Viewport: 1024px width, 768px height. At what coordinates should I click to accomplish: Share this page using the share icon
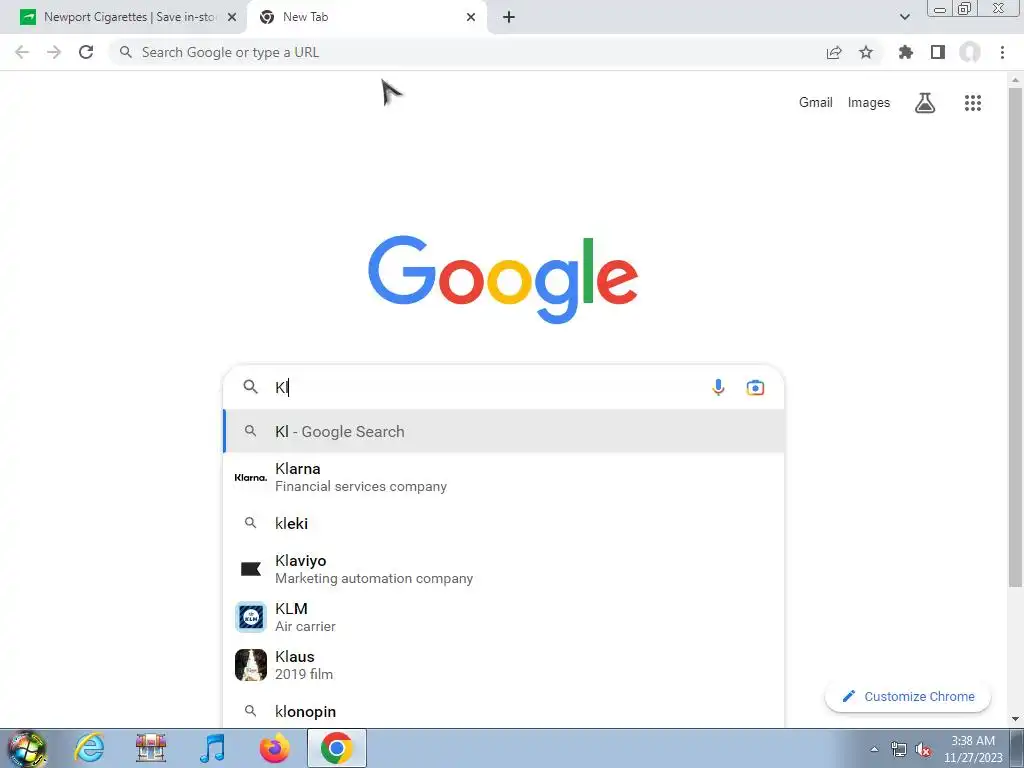pyautogui.click(x=834, y=52)
